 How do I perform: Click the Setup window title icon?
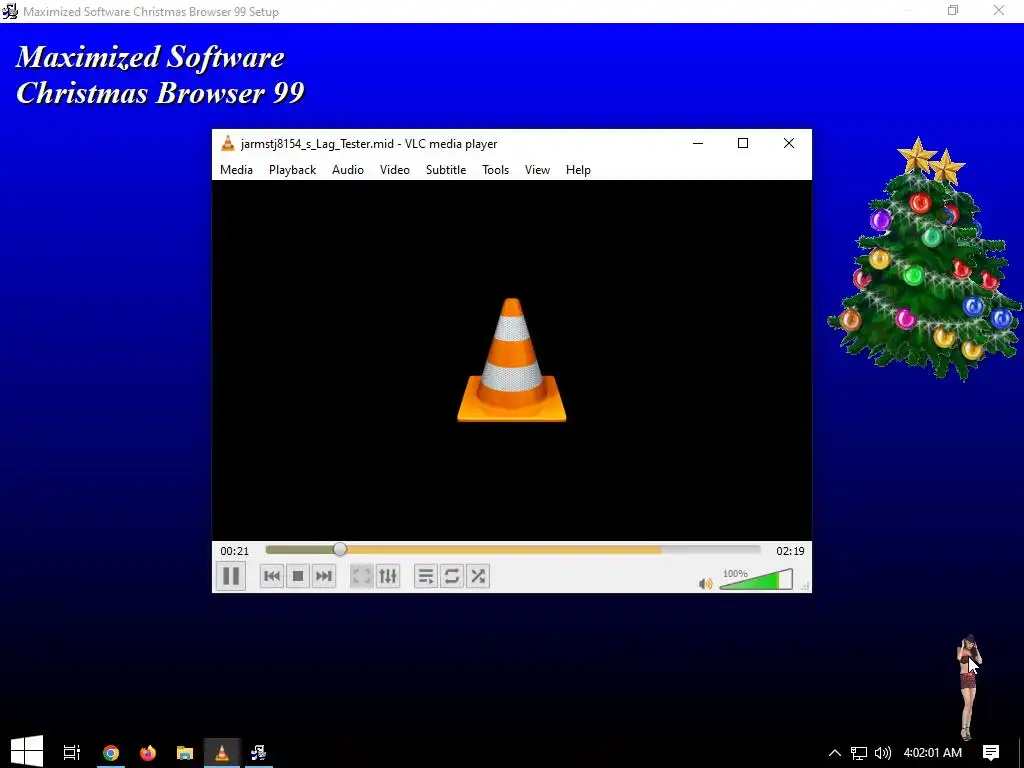pyautogui.click(x=10, y=11)
